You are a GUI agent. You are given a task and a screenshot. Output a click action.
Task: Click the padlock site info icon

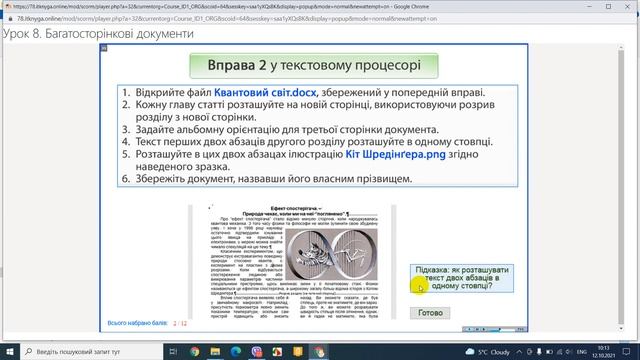tap(11, 19)
